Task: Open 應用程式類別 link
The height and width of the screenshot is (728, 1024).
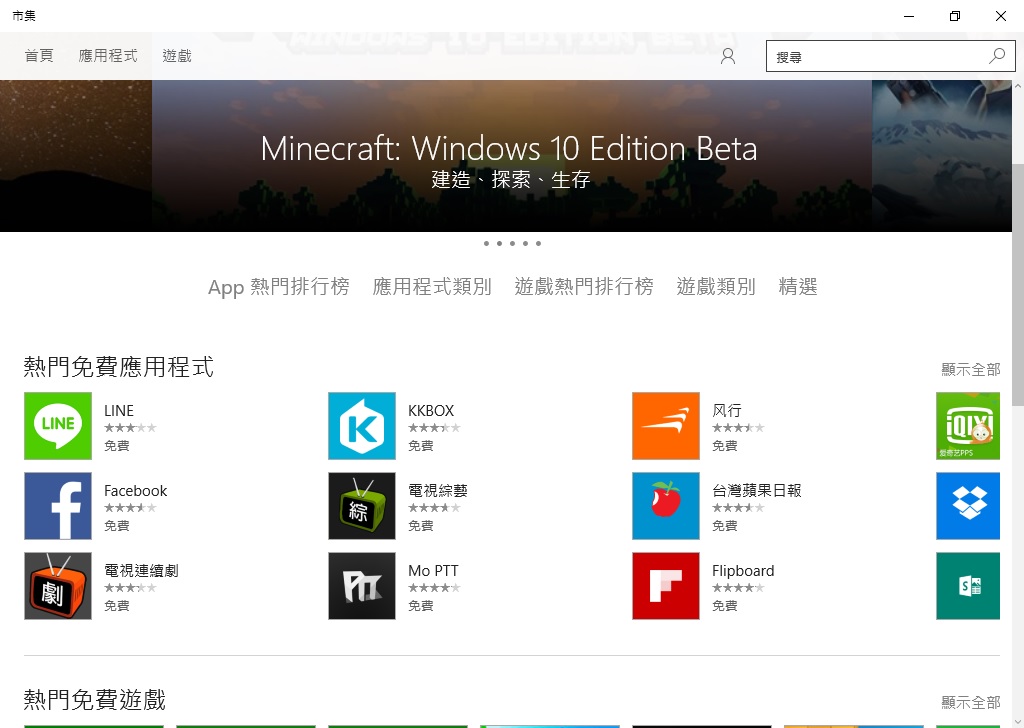Action: pos(432,287)
